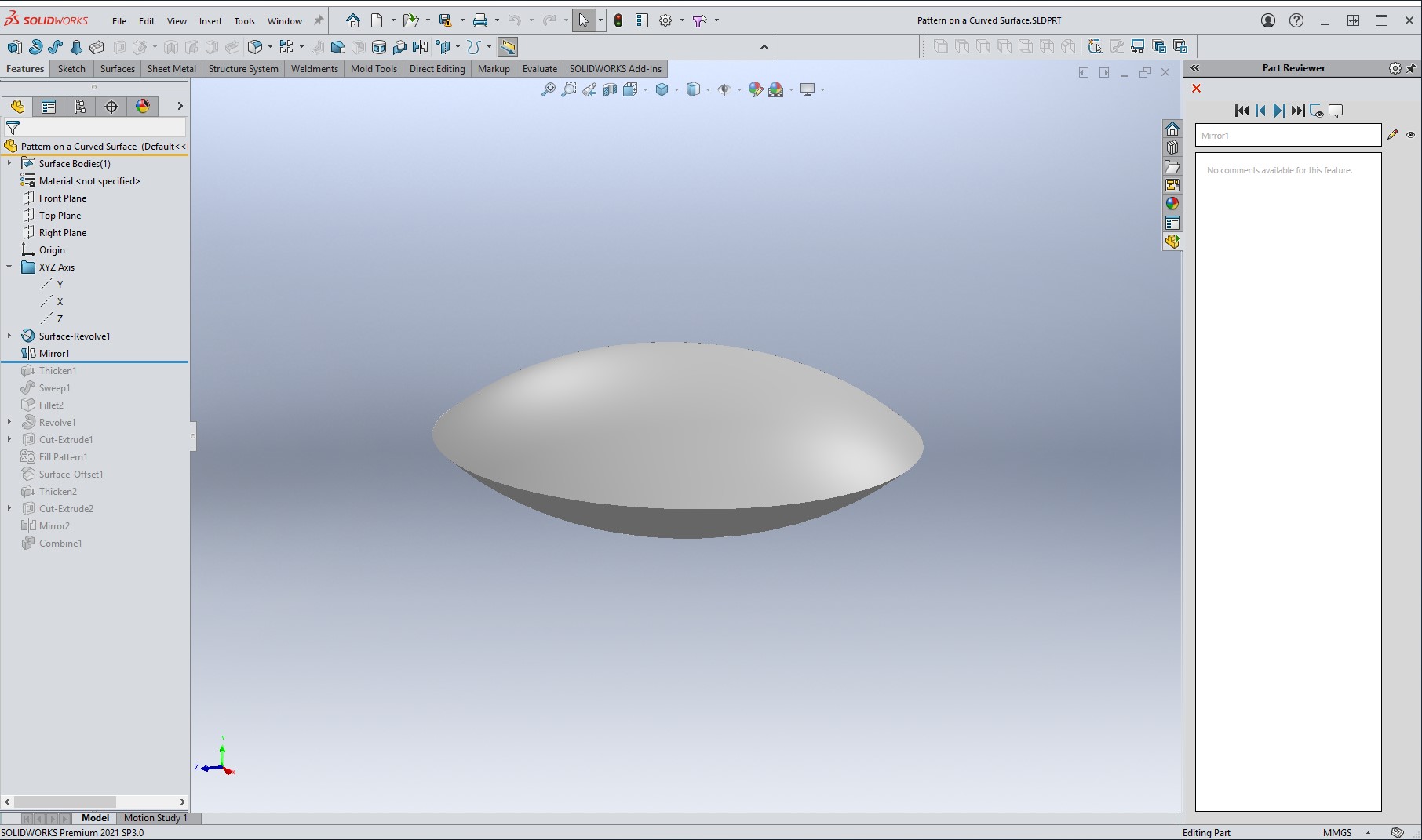Viewport: 1422px width, 840px height.
Task: Toggle show sketch details in Part Reviewer
Action: [x=1317, y=111]
